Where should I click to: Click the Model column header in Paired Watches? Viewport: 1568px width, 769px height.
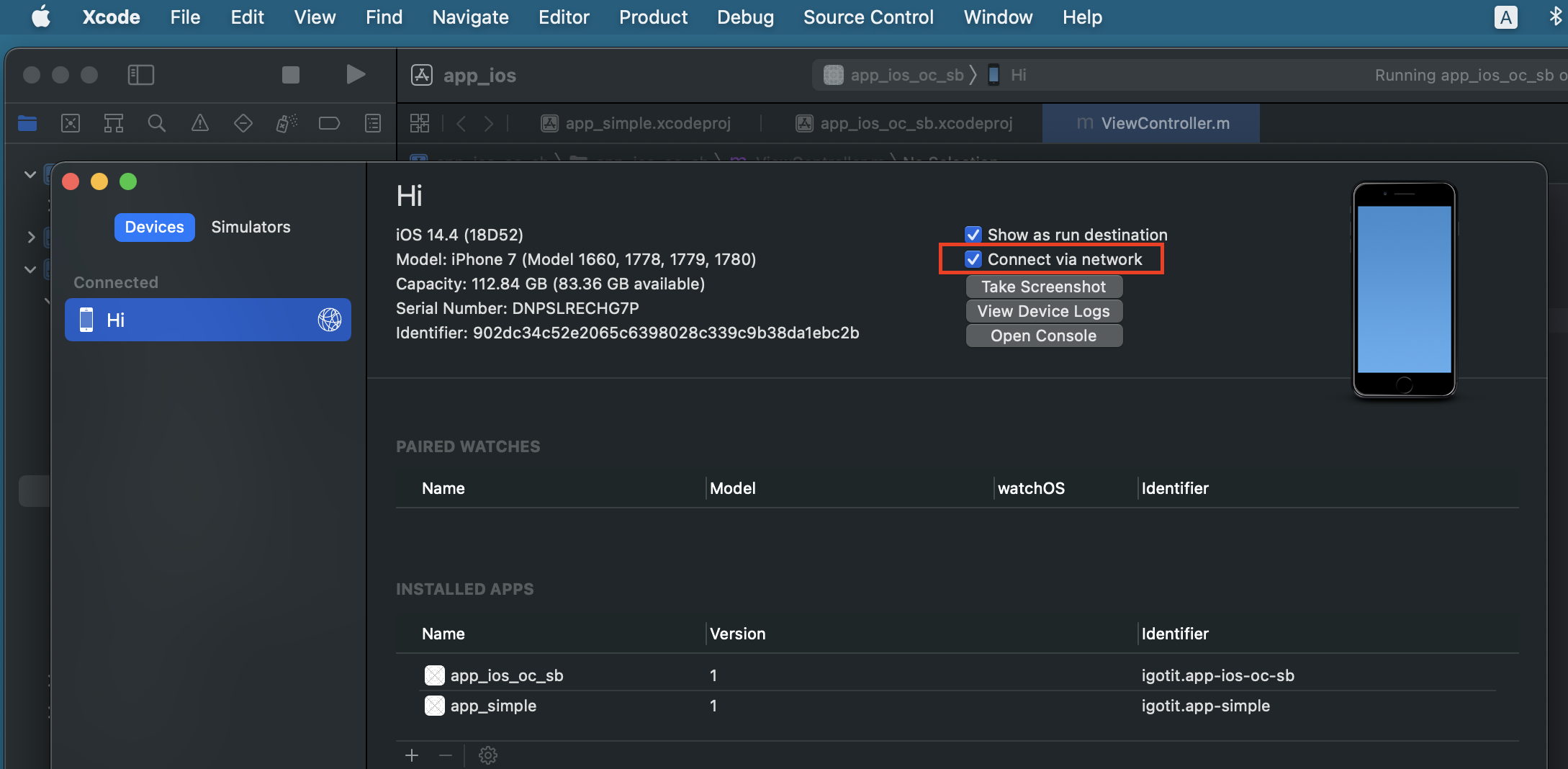pyautogui.click(x=733, y=488)
